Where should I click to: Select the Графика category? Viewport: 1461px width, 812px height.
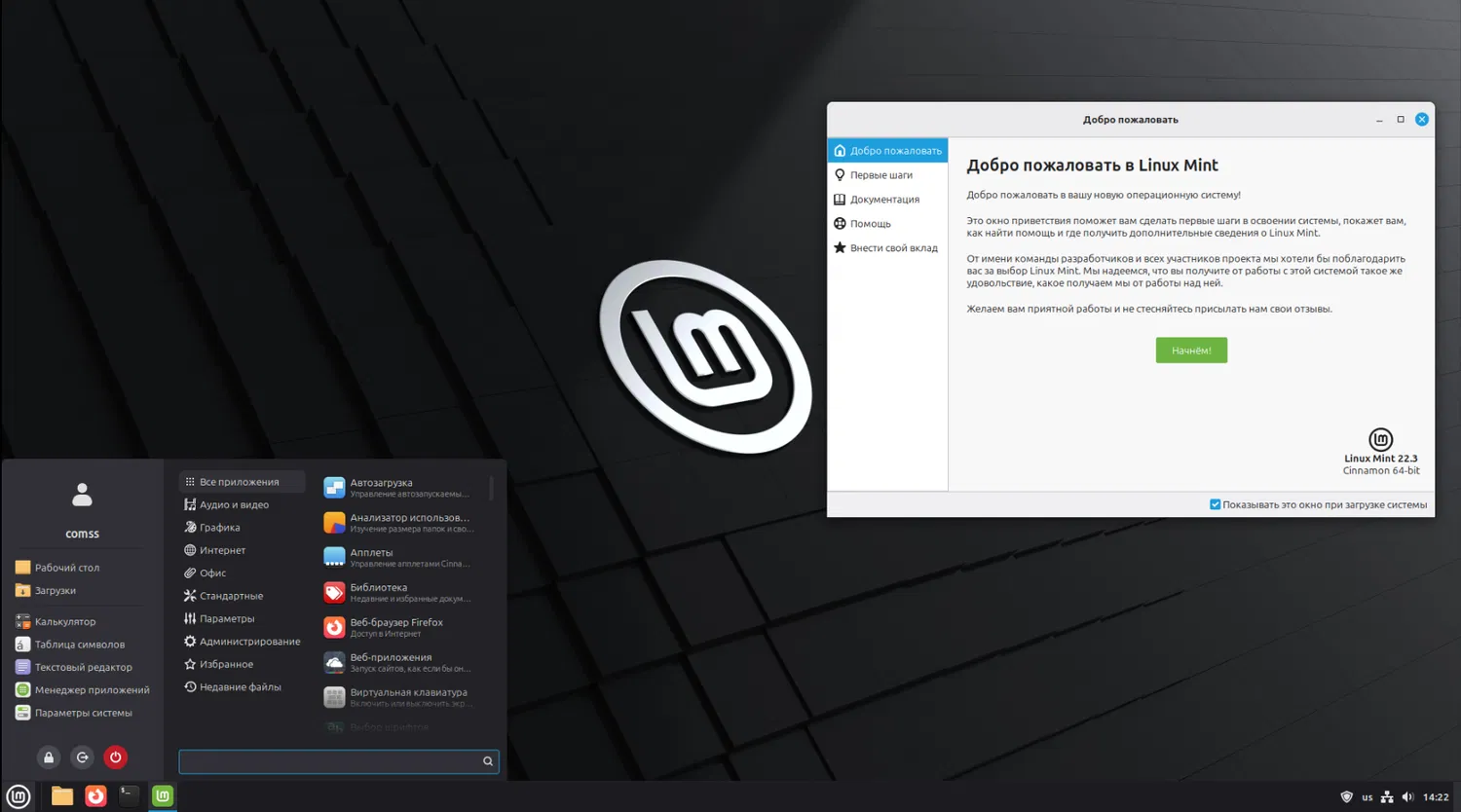242,528
